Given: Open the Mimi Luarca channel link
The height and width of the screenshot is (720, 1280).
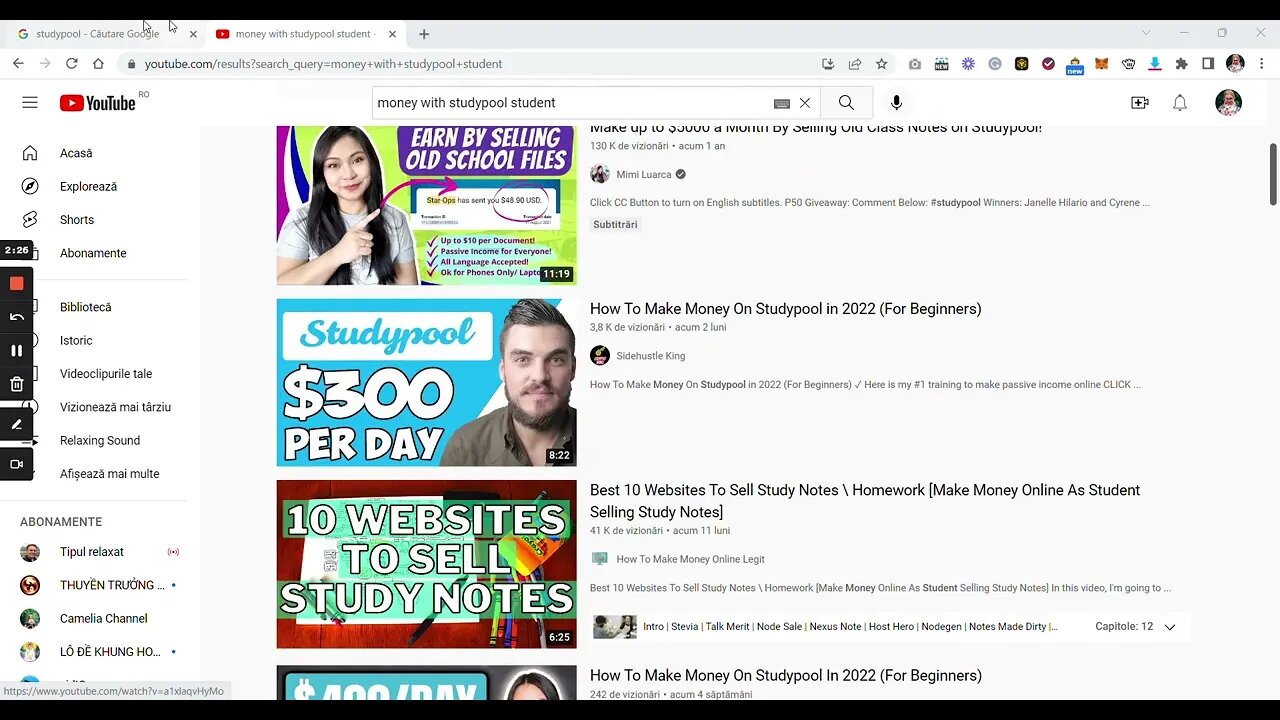Looking at the screenshot, I should (x=644, y=174).
